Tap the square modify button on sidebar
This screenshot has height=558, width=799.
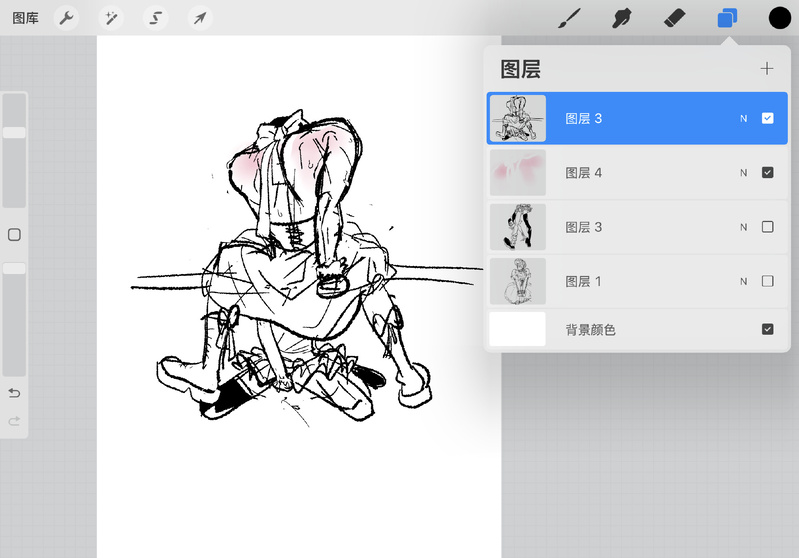(x=14, y=234)
